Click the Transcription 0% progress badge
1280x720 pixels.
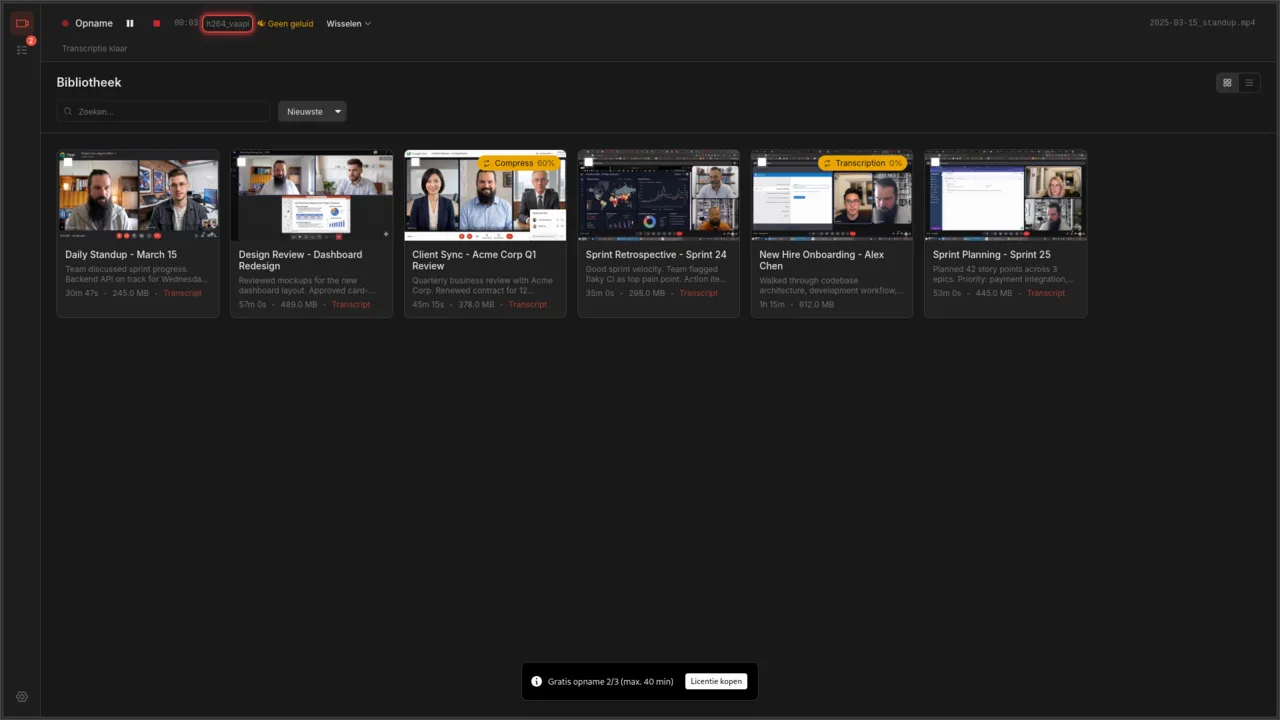click(862, 163)
